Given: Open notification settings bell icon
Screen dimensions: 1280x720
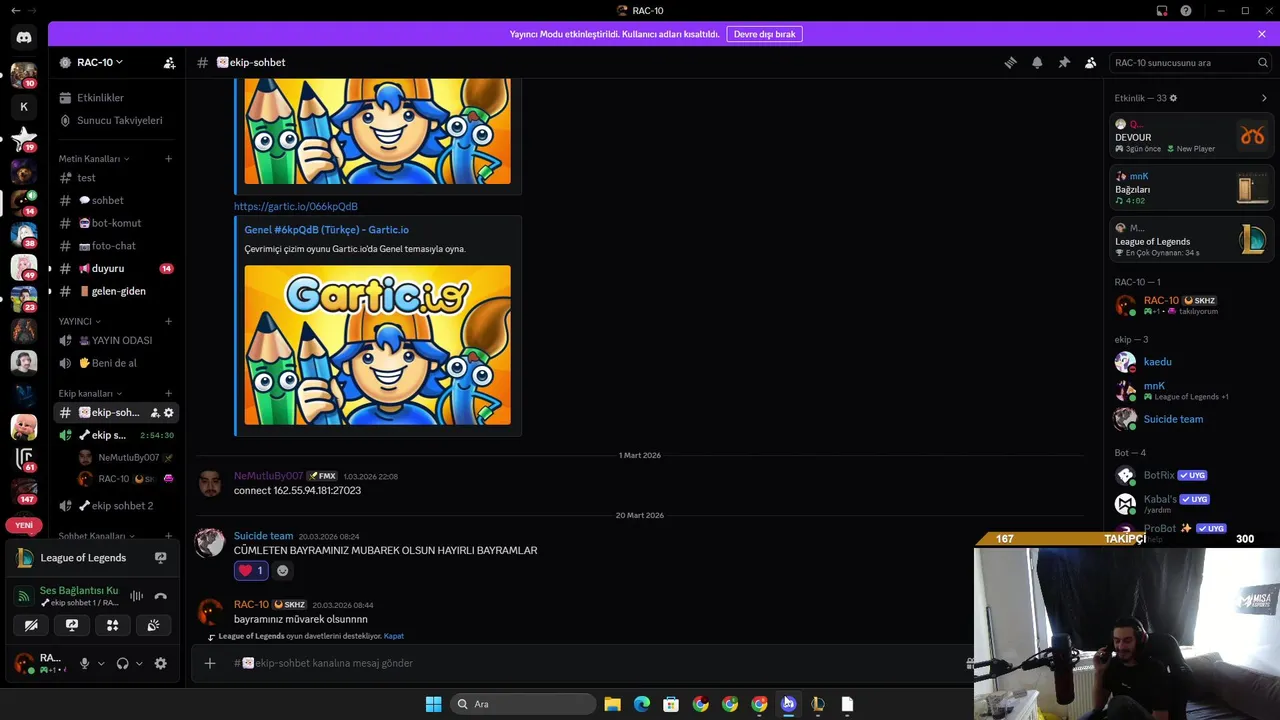Looking at the screenshot, I should click(x=1037, y=62).
